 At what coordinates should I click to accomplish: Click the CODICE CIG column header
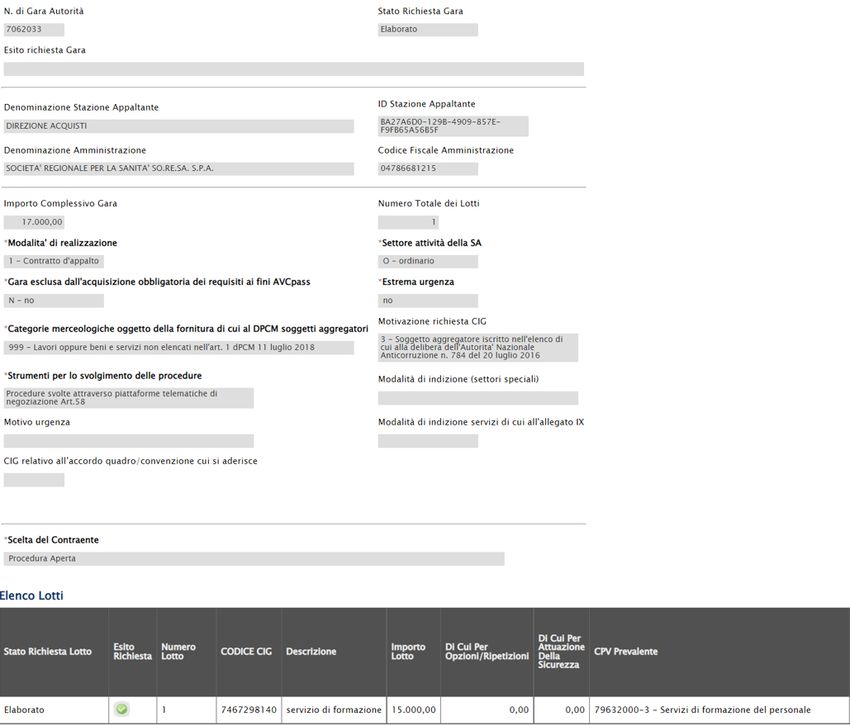coord(246,651)
